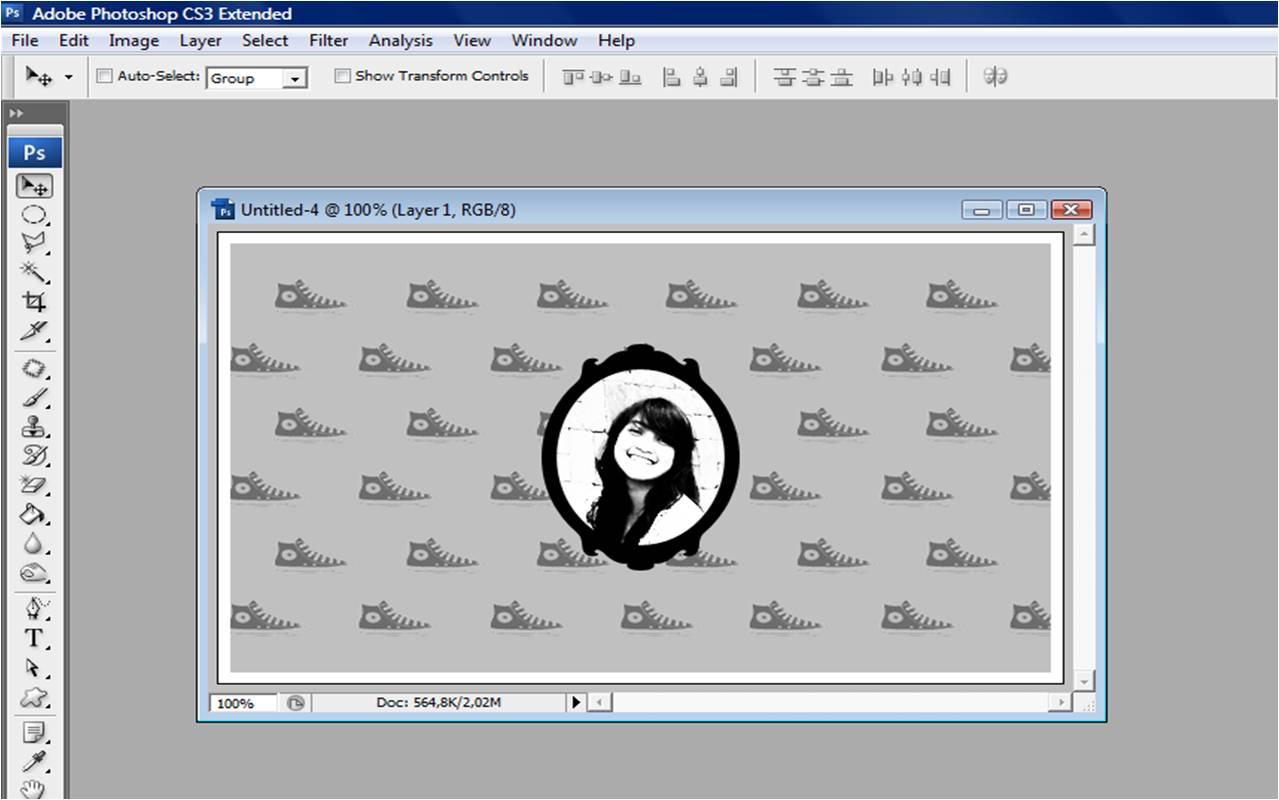The image size is (1279, 800).
Task: Click Distribute Vertical Centers icon
Action: tap(813, 77)
